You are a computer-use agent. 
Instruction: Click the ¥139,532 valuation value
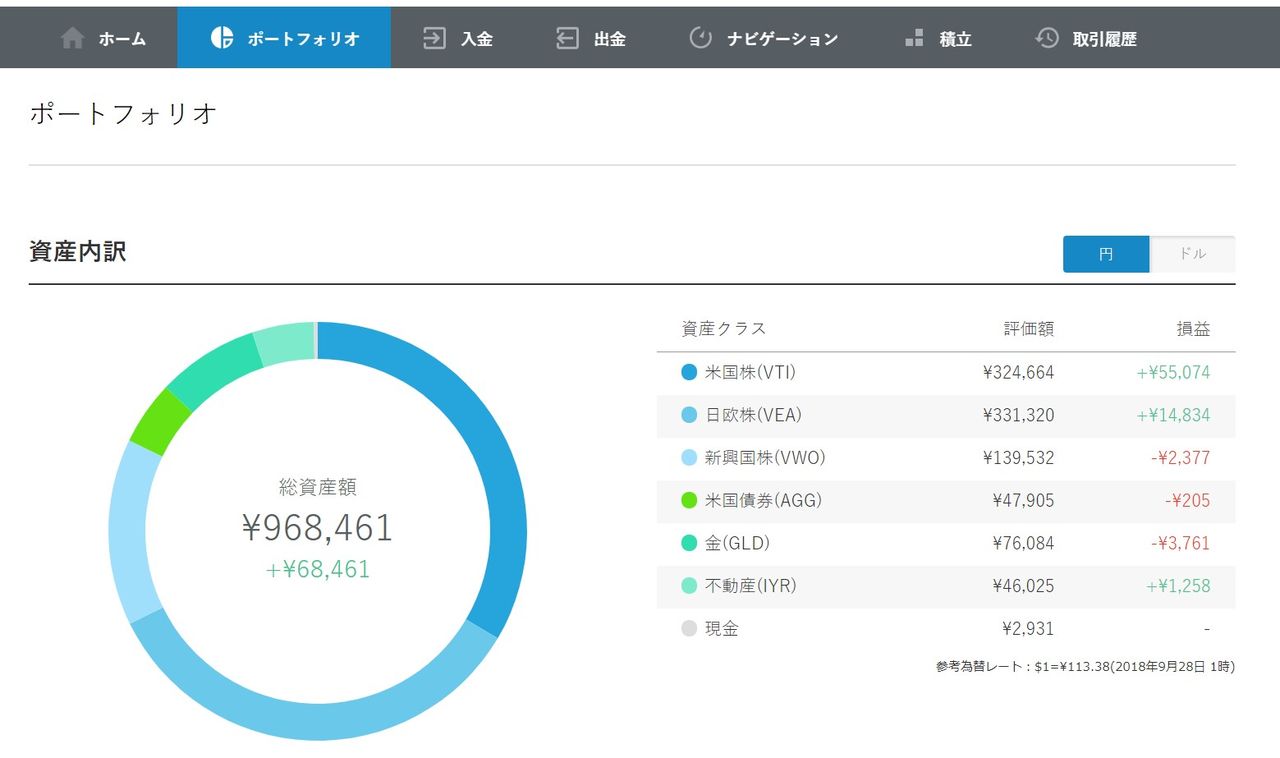pyautogui.click(x=1018, y=458)
